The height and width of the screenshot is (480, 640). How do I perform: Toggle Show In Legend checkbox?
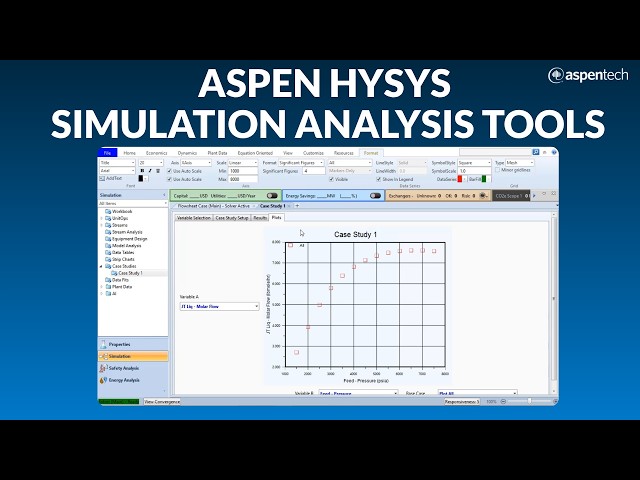point(378,179)
